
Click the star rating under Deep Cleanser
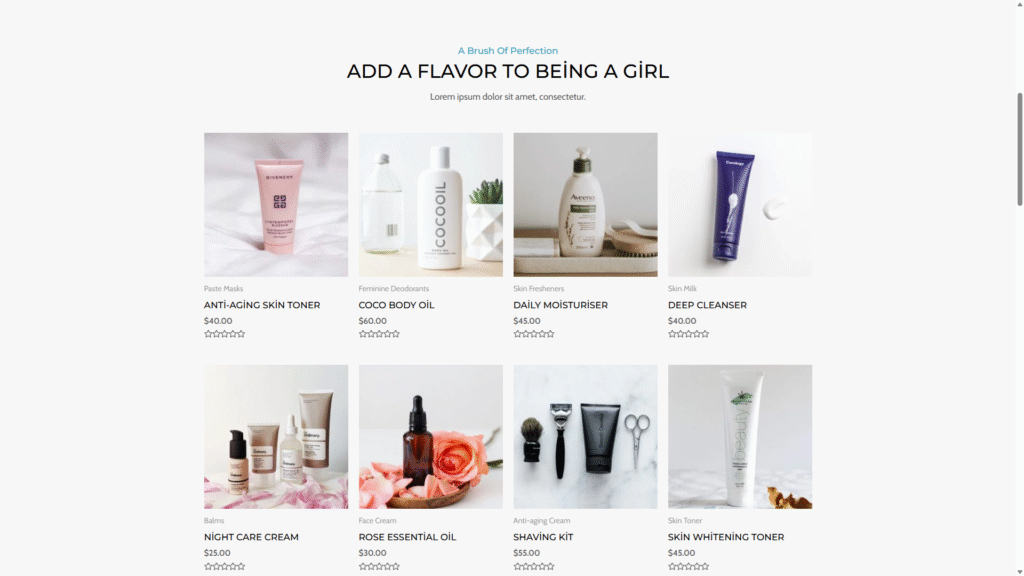pyautogui.click(x=688, y=334)
